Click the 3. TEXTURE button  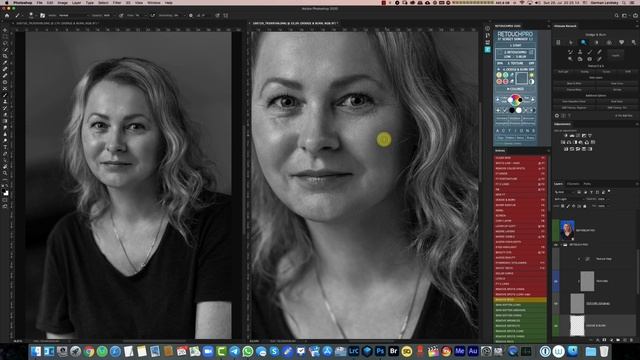(x=516, y=64)
